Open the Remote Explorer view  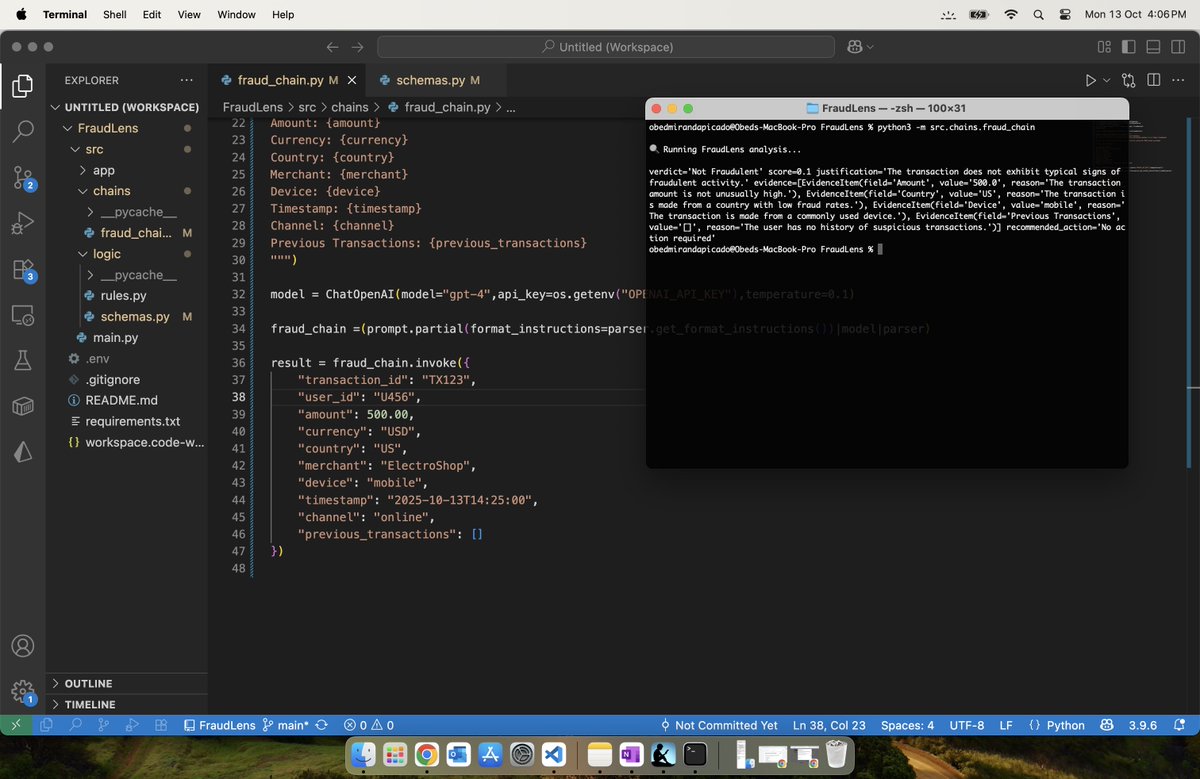[22, 315]
